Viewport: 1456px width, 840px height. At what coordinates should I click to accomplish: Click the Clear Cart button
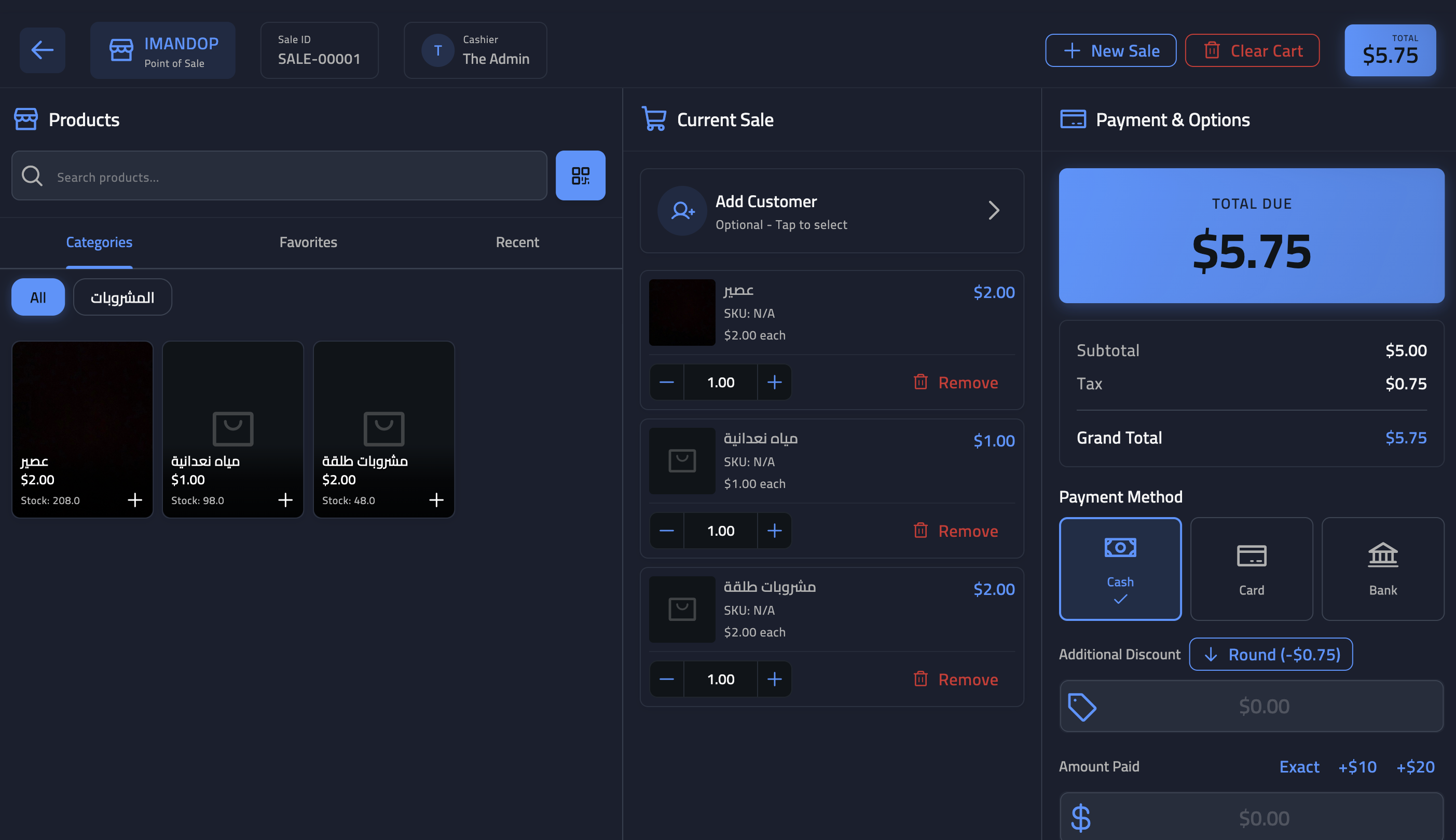tap(1252, 51)
